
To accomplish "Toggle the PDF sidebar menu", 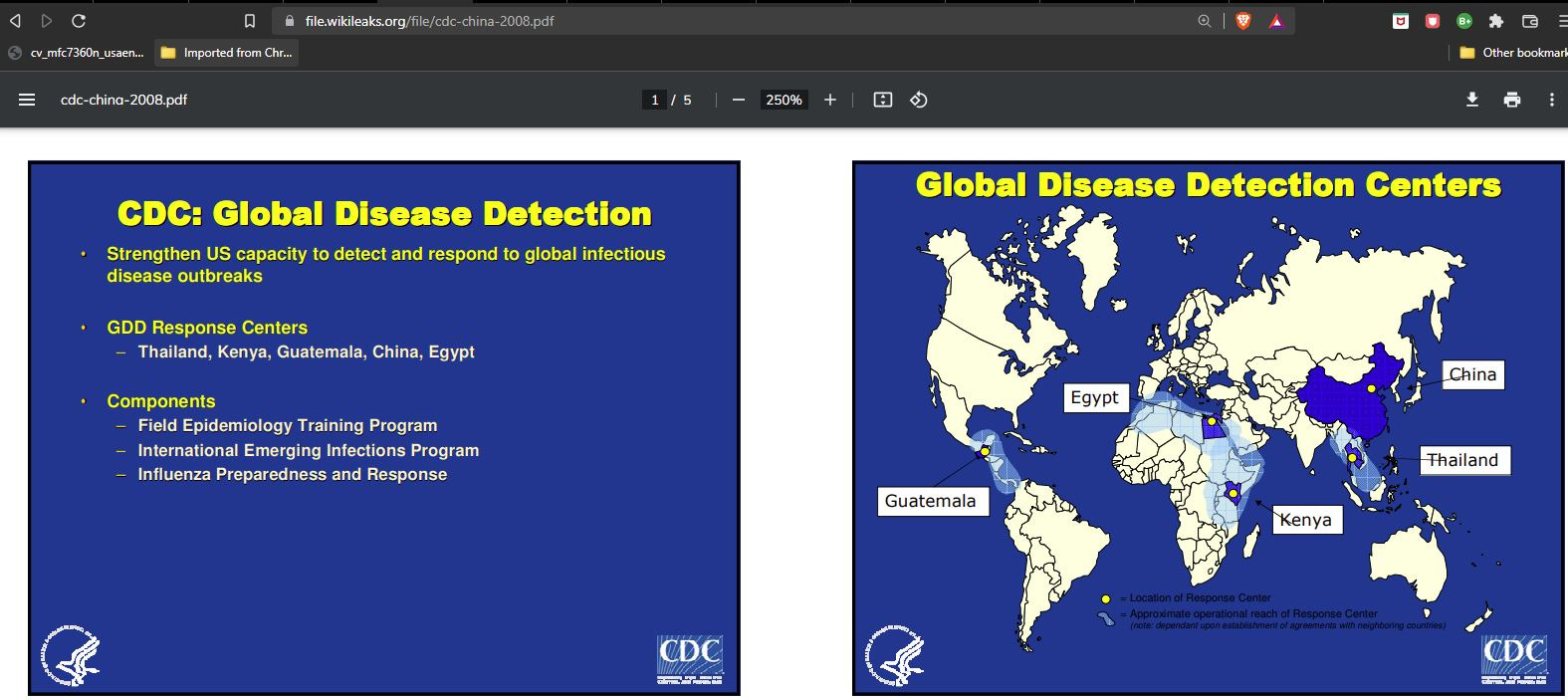I will (x=27, y=100).
